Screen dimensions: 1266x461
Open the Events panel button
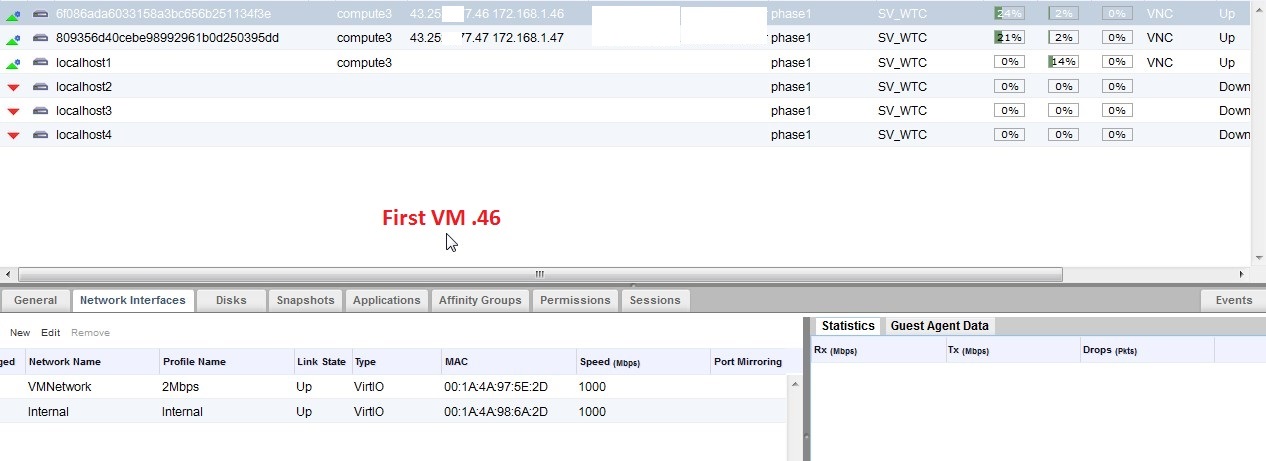click(x=1233, y=300)
